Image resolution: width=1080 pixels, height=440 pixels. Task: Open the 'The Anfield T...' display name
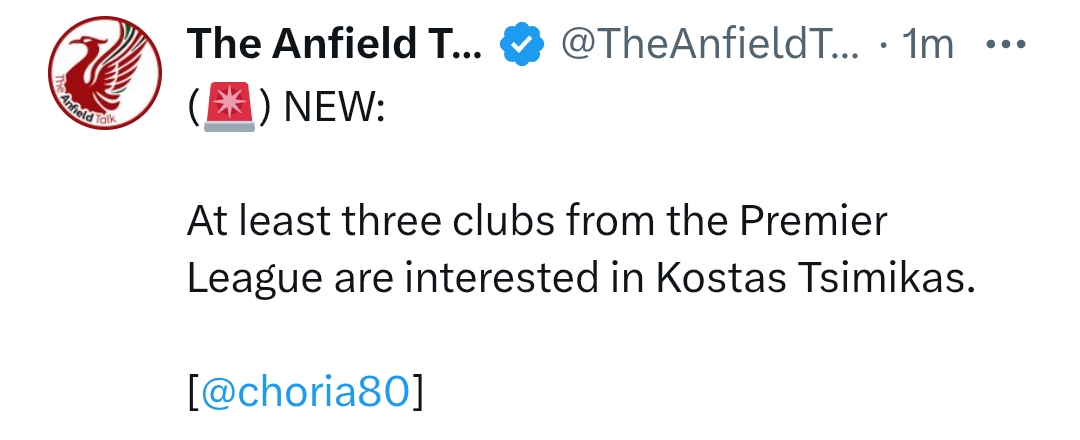tap(335, 44)
